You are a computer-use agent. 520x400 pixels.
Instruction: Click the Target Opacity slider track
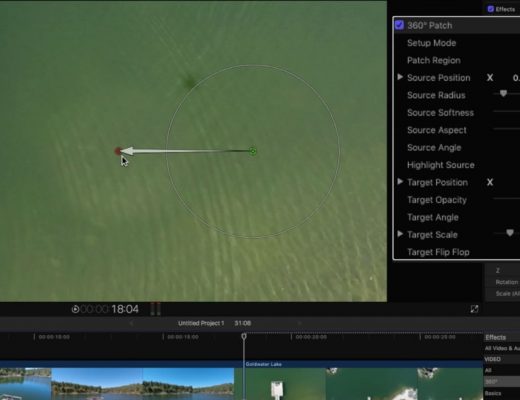point(506,198)
